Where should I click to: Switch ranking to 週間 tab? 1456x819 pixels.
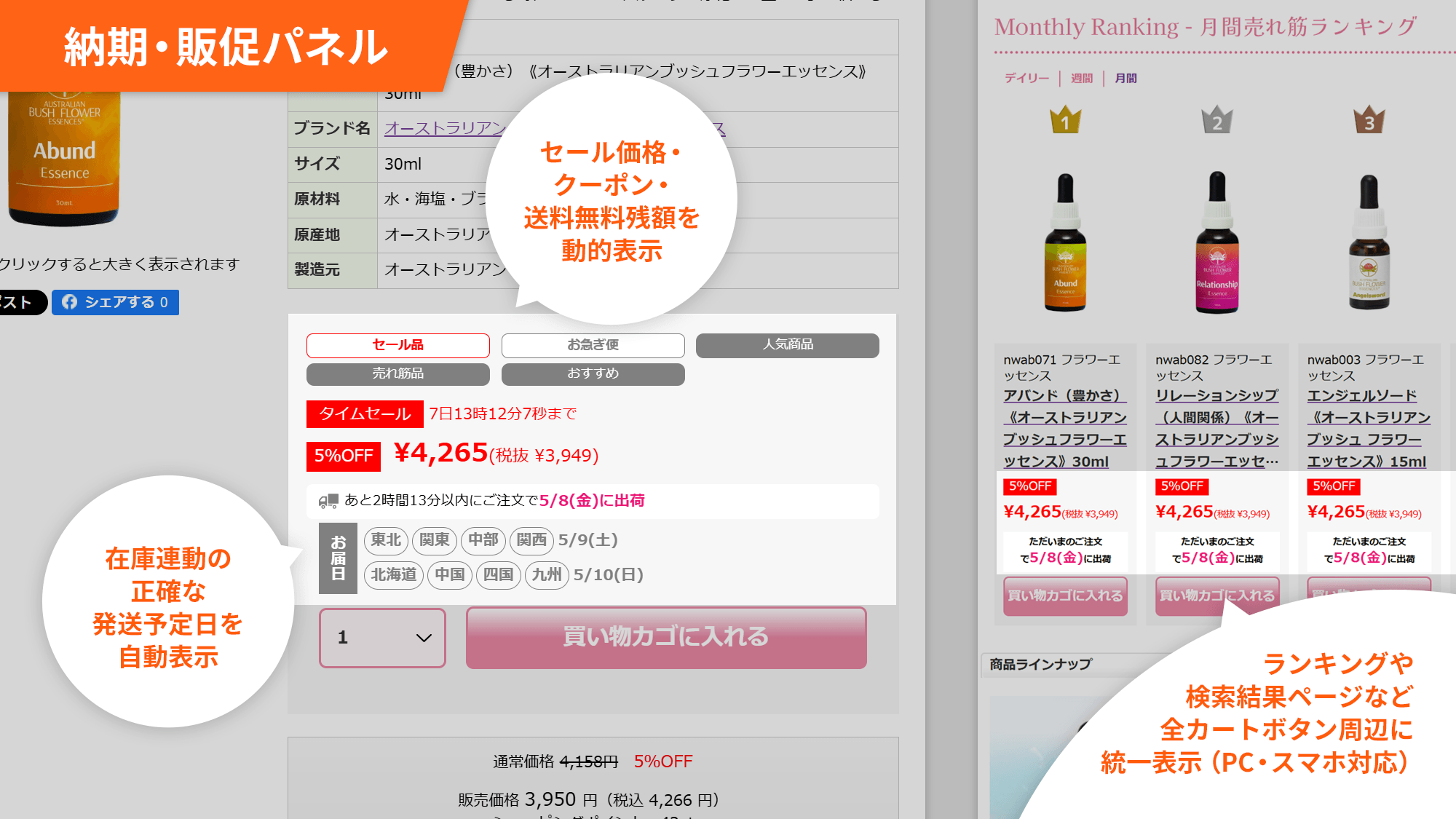1082,78
